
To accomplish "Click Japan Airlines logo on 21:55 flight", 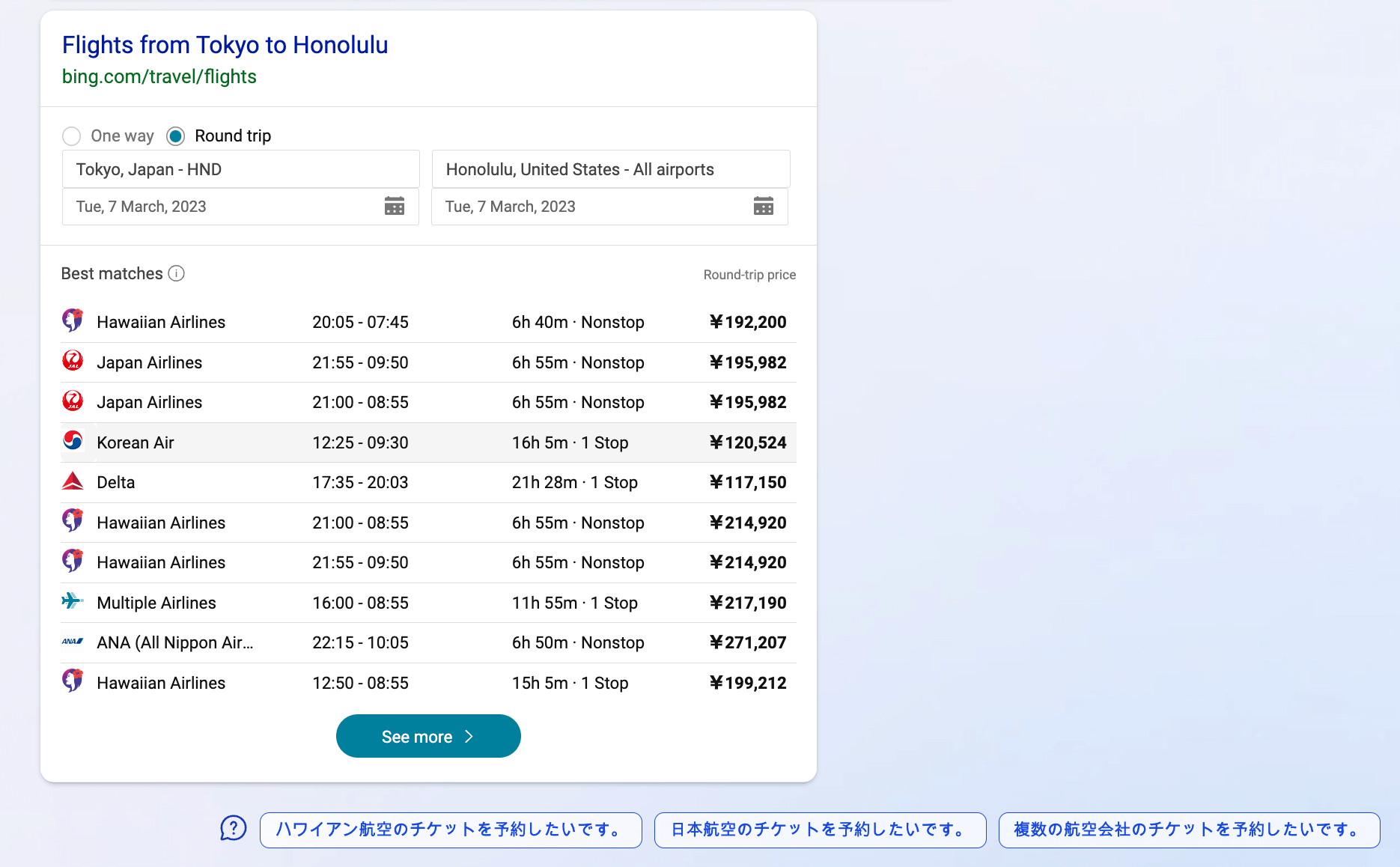I will [73, 361].
